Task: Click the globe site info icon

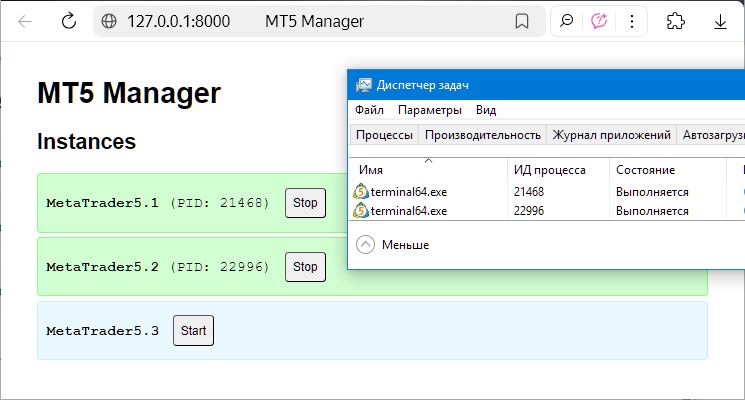Action: pyautogui.click(x=109, y=21)
